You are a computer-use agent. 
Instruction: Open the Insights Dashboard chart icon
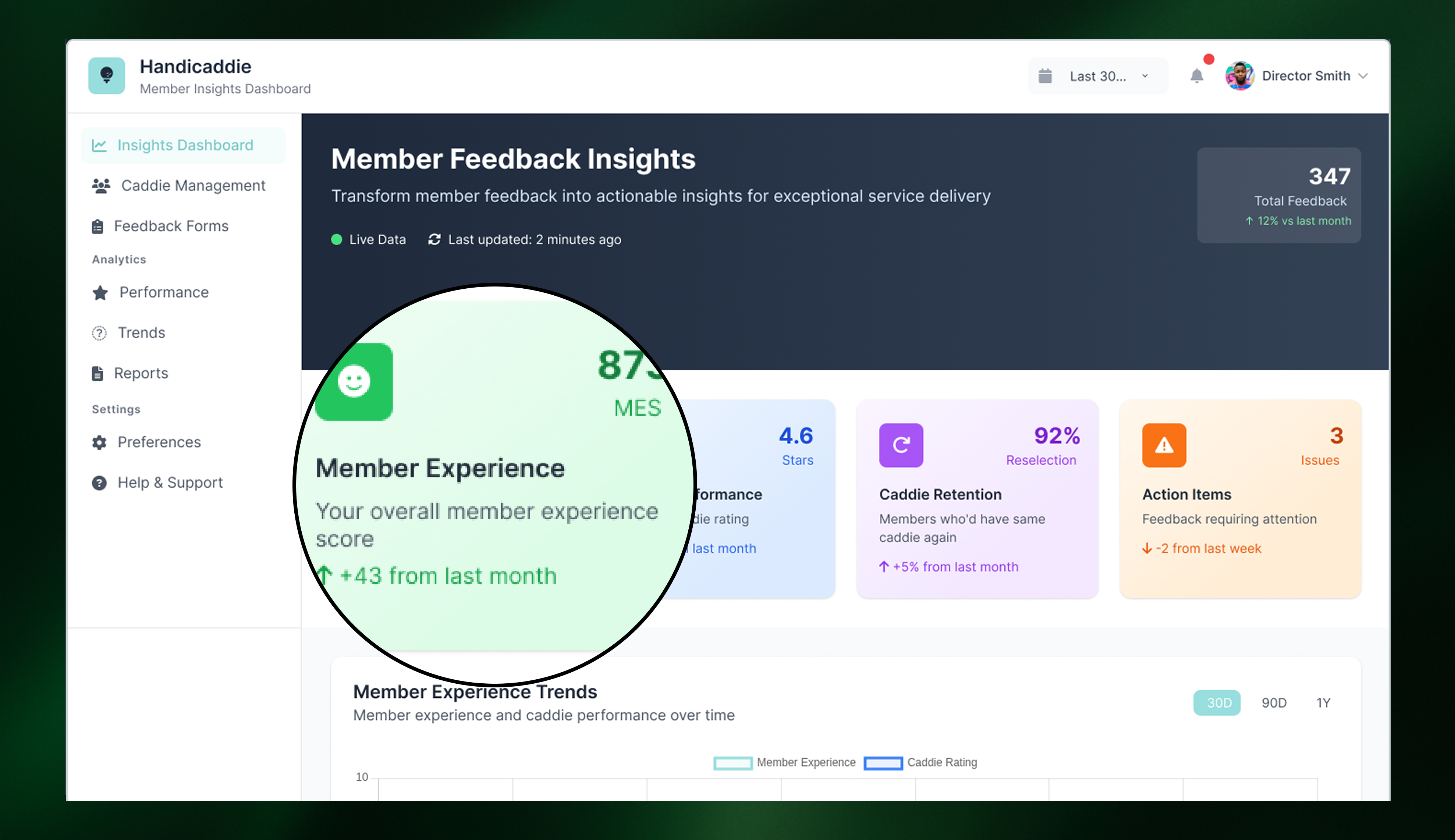99,145
